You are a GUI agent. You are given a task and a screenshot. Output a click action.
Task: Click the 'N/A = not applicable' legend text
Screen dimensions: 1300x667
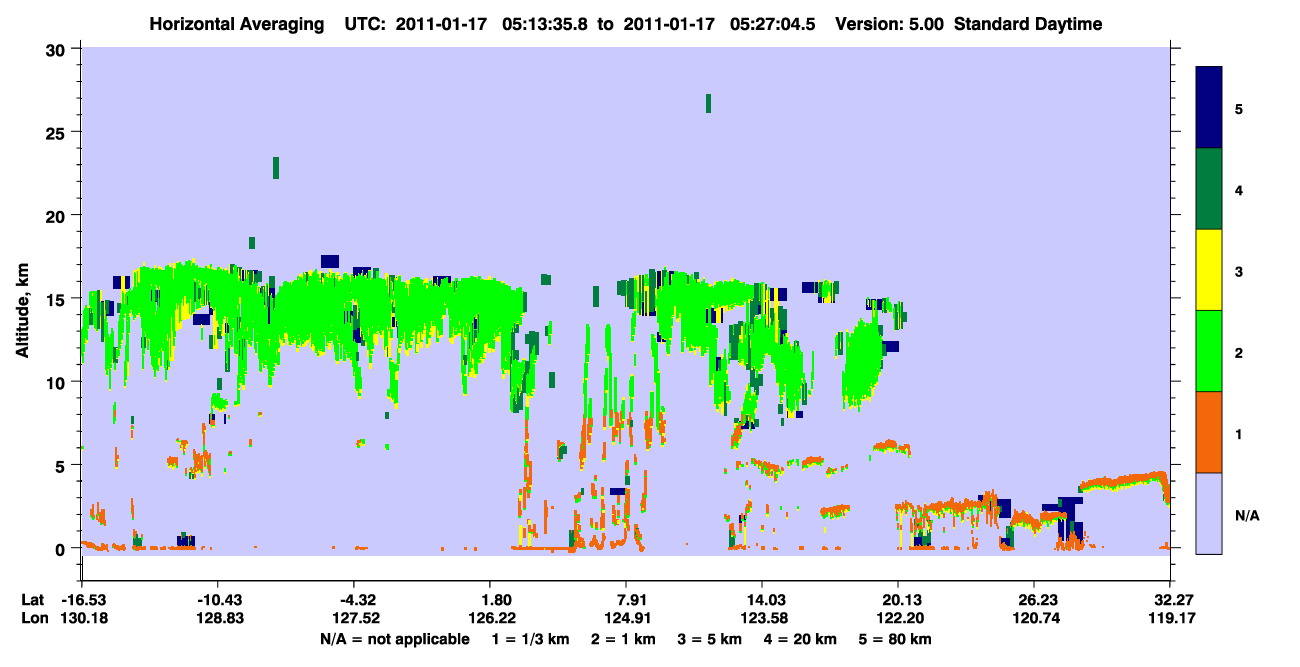pyautogui.click(x=395, y=639)
